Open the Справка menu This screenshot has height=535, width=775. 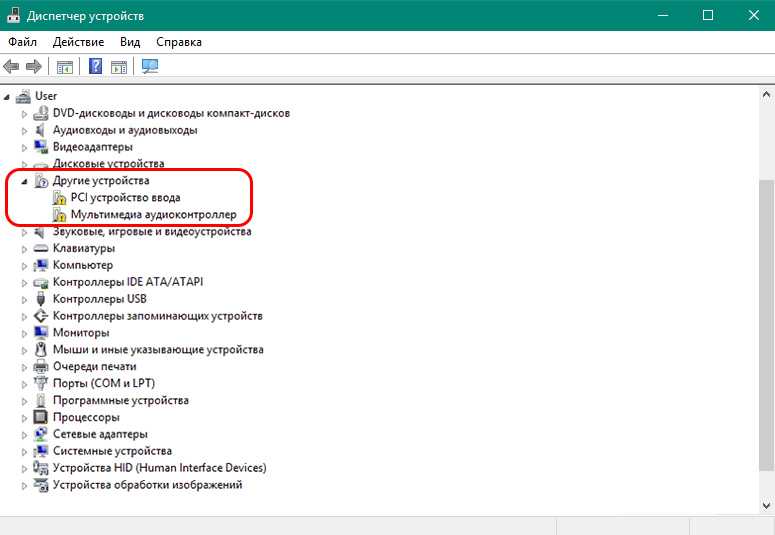pos(179,42)
